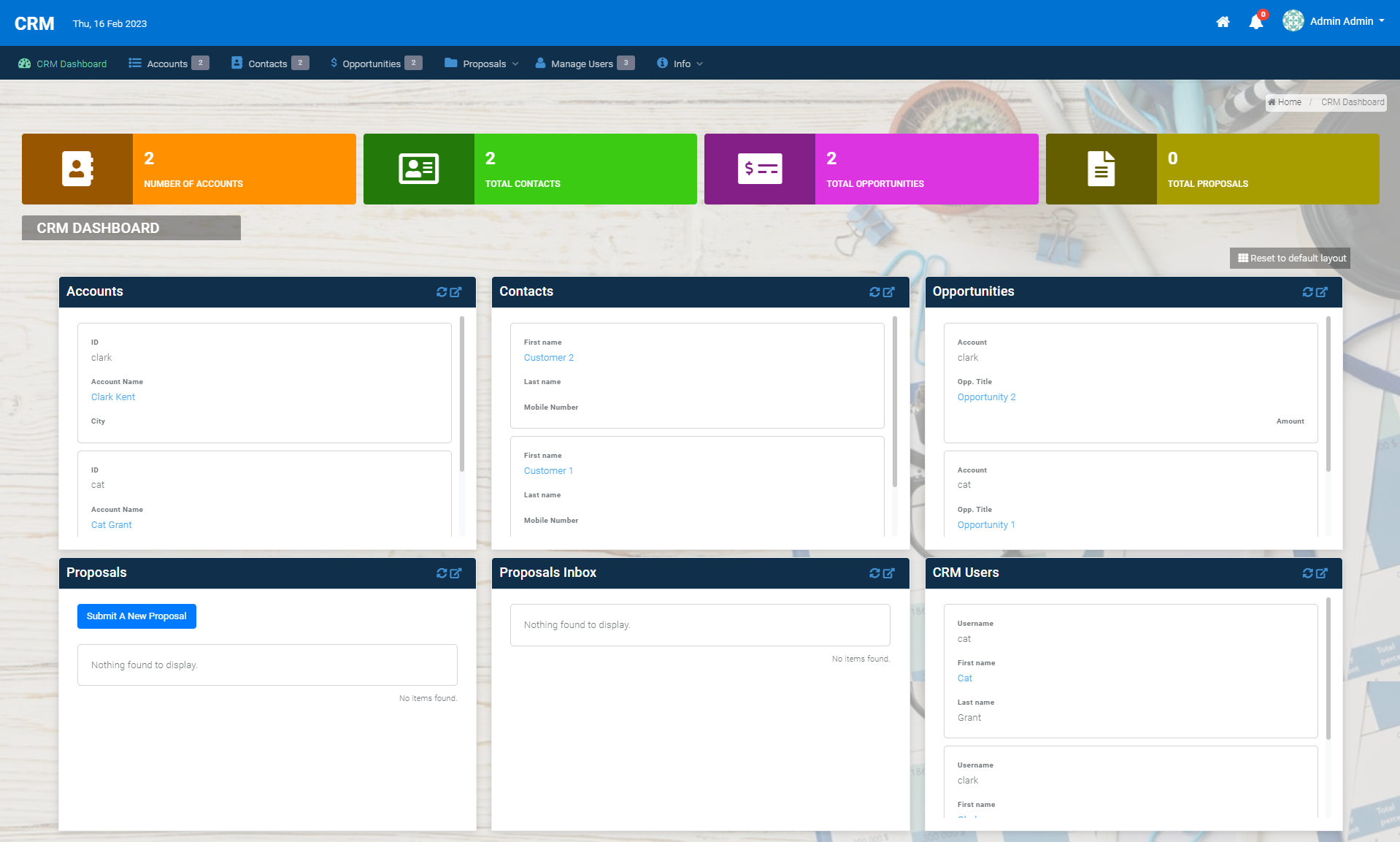Click the CRM Users panel title
The width and height of the screenshot is (1400, 842).
coord(966,573)
